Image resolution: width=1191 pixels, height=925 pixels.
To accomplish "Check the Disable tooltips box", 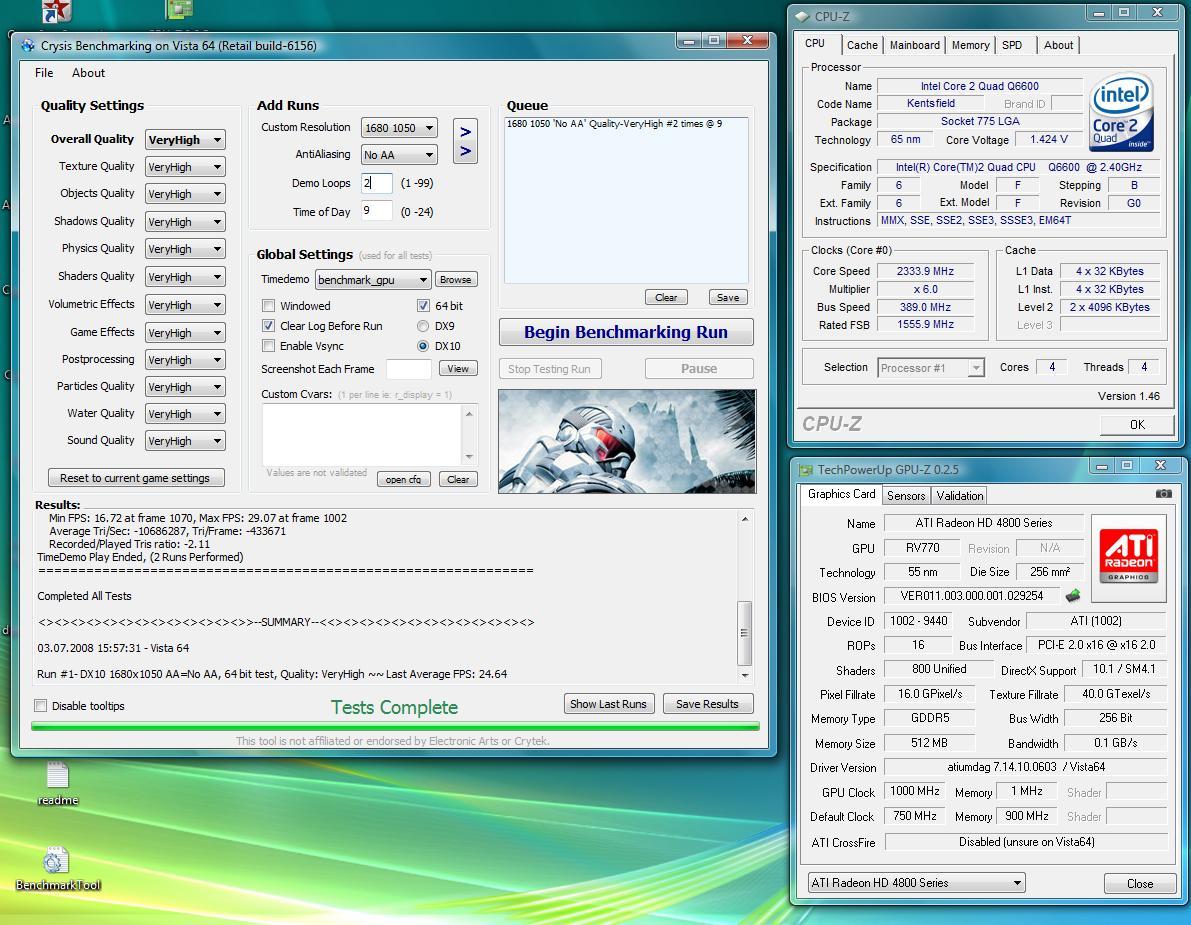I will click(x=41, y=706).
